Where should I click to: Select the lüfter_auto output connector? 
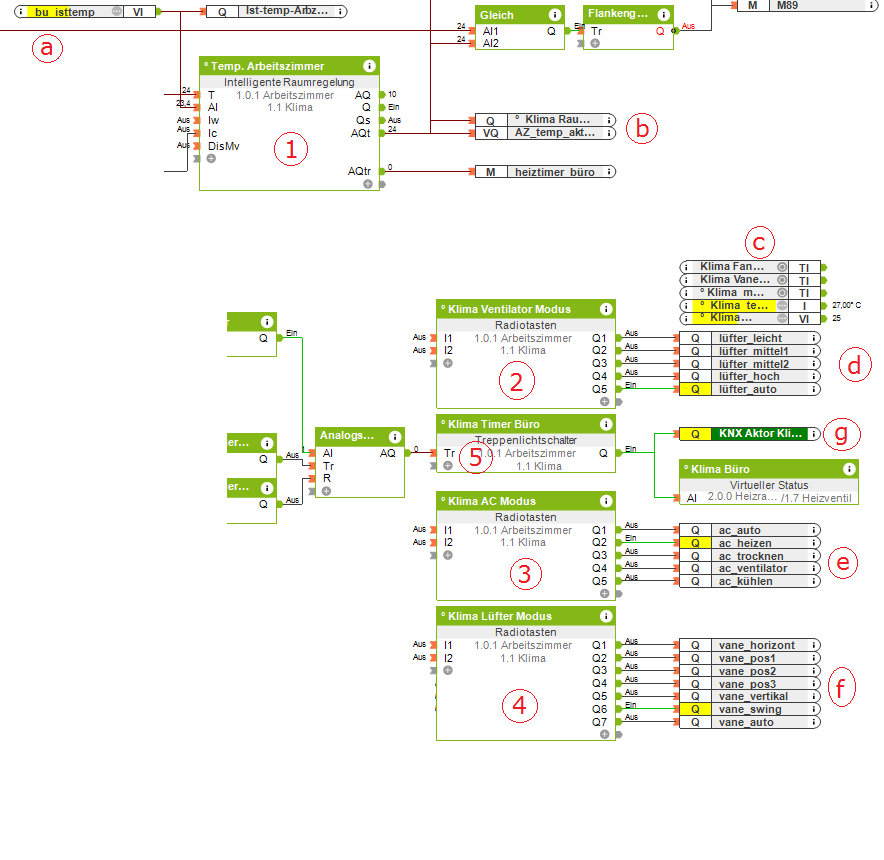click(750, 389)
